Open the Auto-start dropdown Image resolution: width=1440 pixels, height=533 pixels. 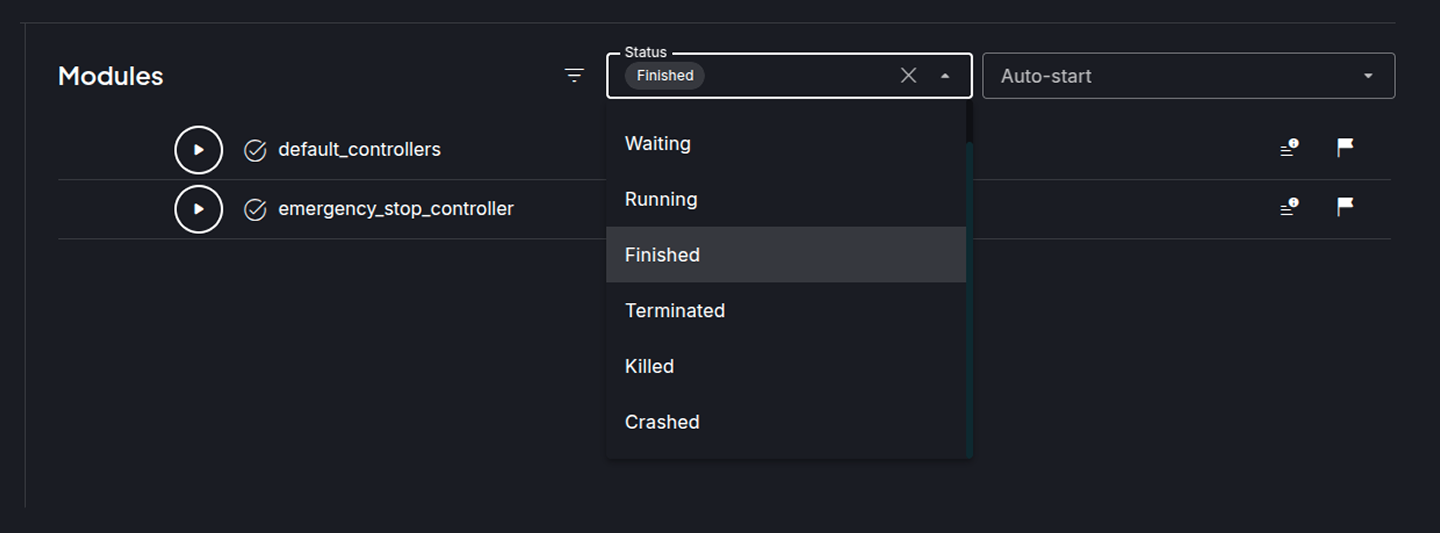click(x=1188, y=76)
